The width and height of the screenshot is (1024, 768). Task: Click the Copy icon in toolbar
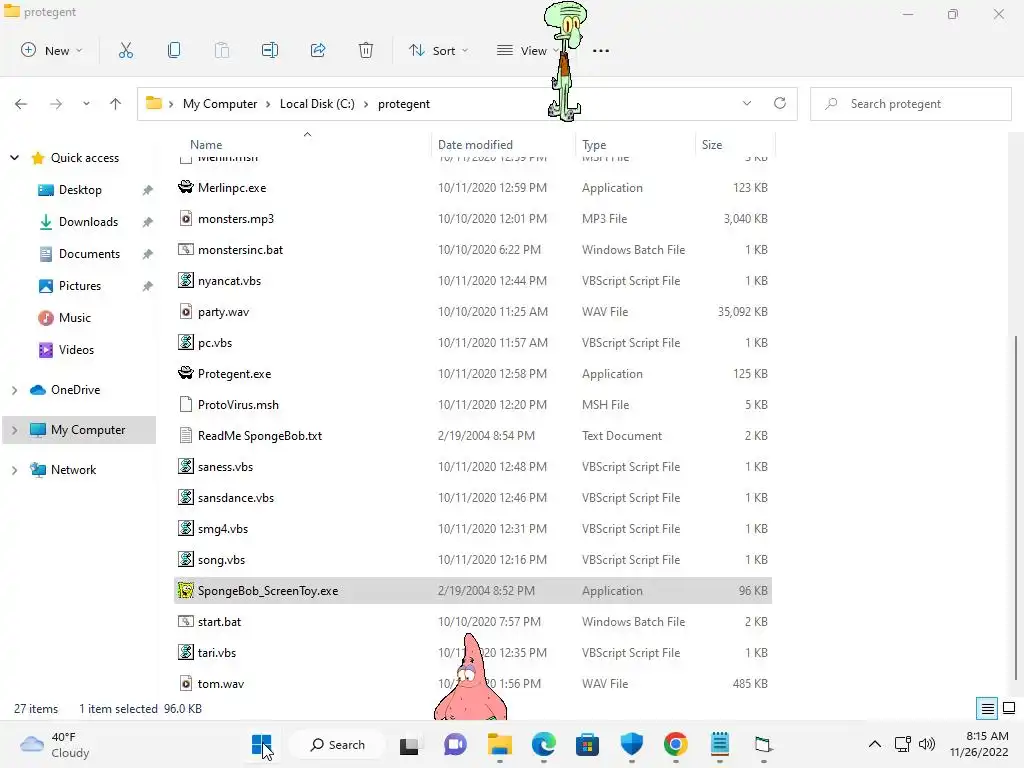[174, 50]
